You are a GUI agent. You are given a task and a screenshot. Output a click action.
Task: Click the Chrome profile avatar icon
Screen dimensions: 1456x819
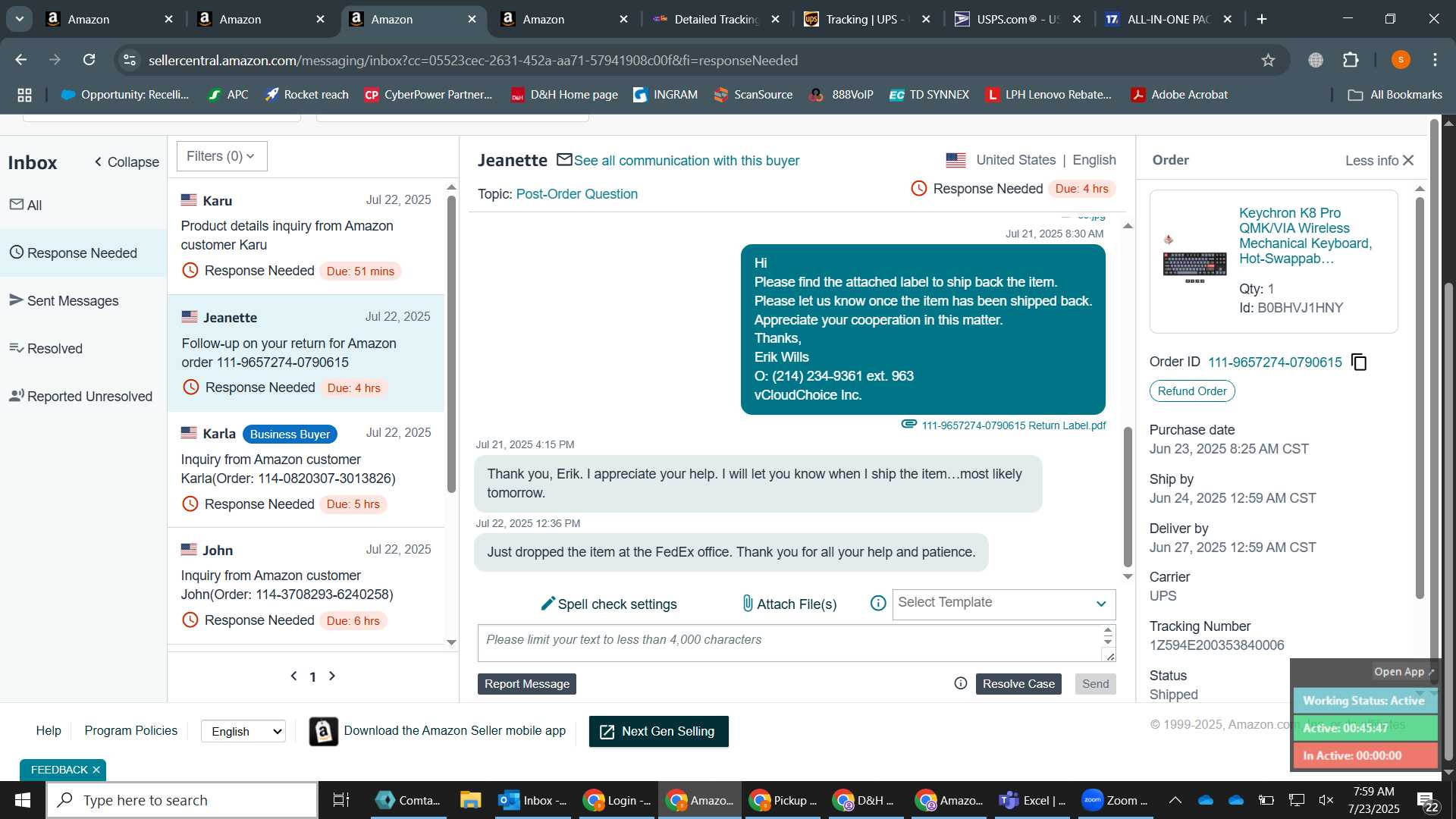pos(1401,60)
